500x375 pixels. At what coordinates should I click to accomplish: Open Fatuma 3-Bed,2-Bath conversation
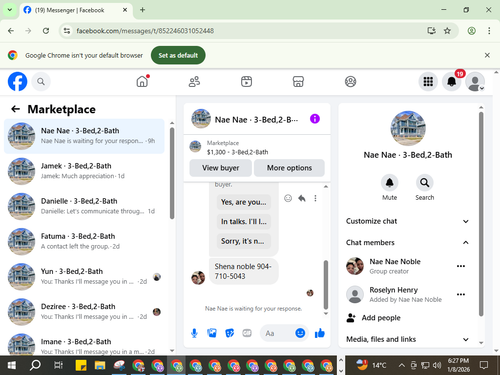pyautogui.click(x=84, y=241)
